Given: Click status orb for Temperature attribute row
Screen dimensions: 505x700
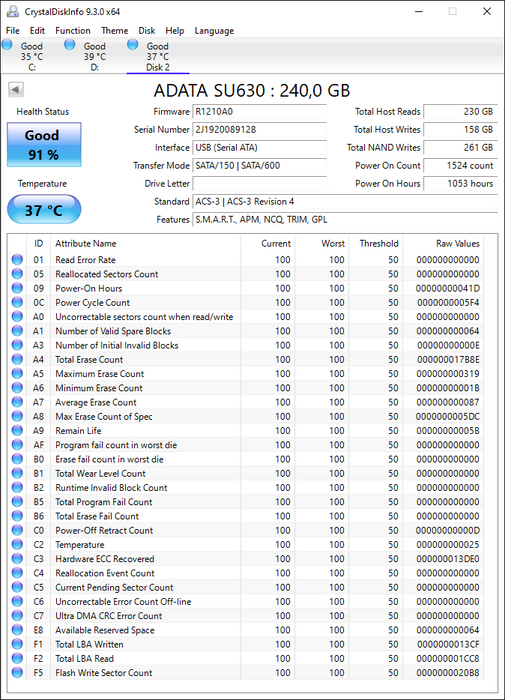Looking at the screenshot, I should [x=17, y=544].
